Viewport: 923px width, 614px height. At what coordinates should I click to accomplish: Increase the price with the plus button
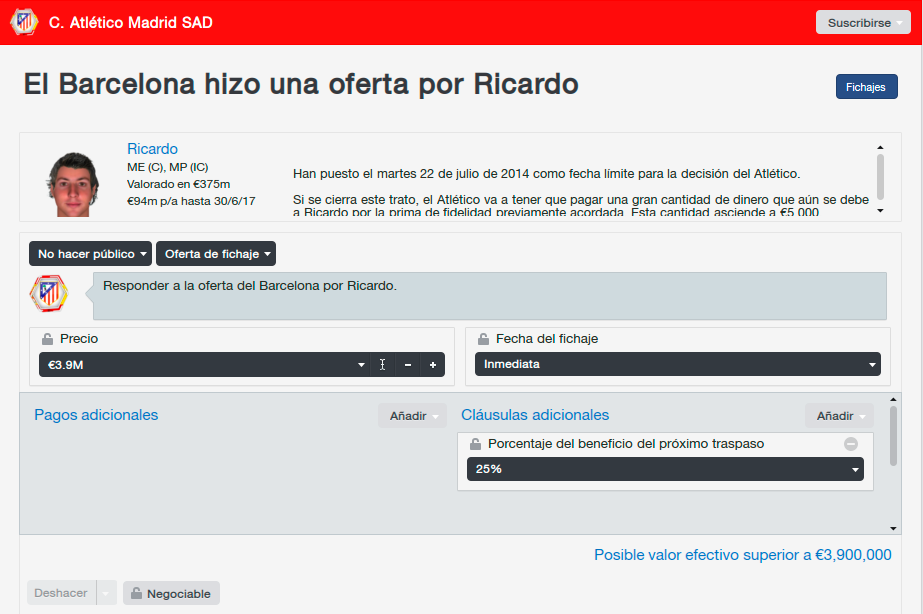tap(433, 365)
